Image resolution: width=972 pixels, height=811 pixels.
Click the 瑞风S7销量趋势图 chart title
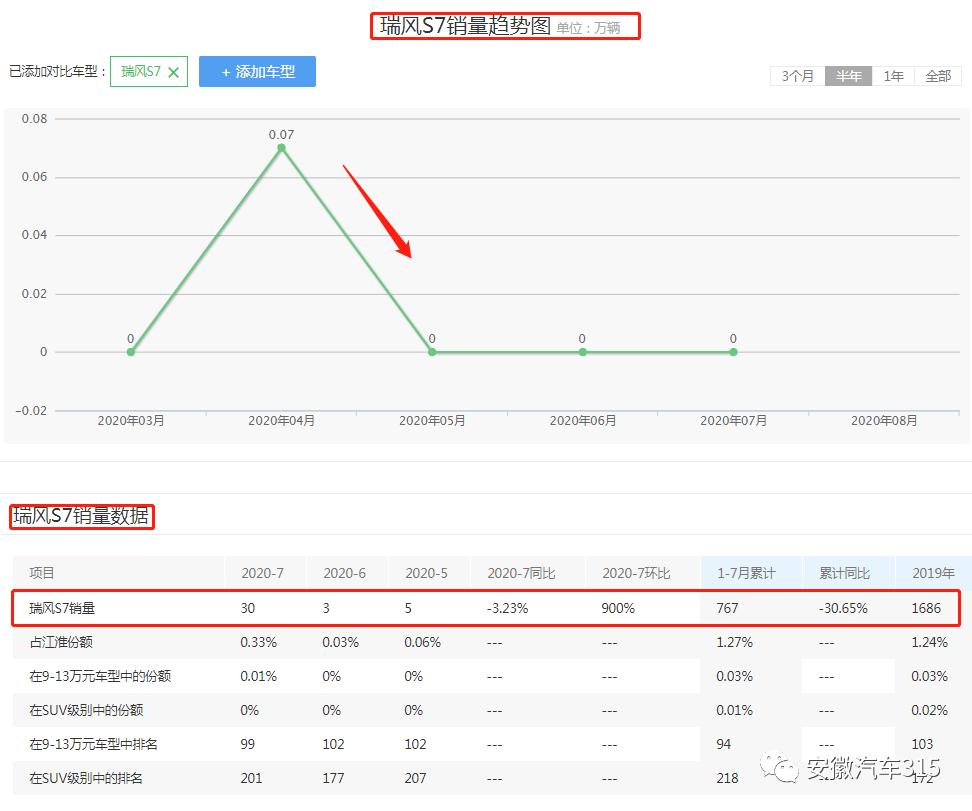[x=465, y=26]
